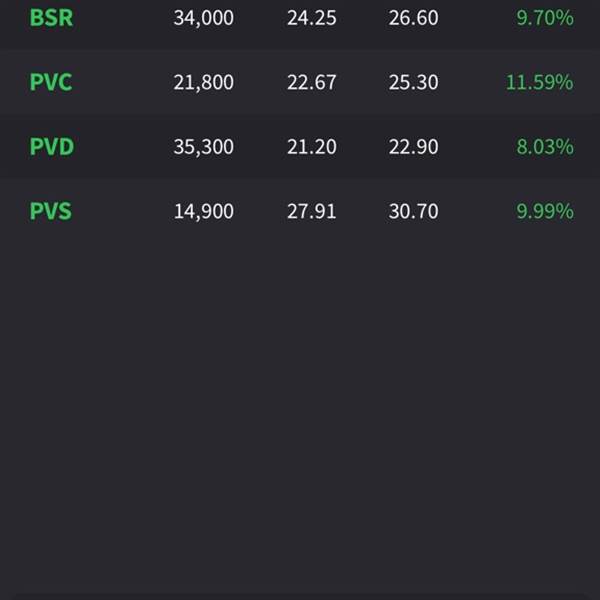Click PVD value 21.20
This screenshot has height=600, width=600.
(x=312, y=147)
